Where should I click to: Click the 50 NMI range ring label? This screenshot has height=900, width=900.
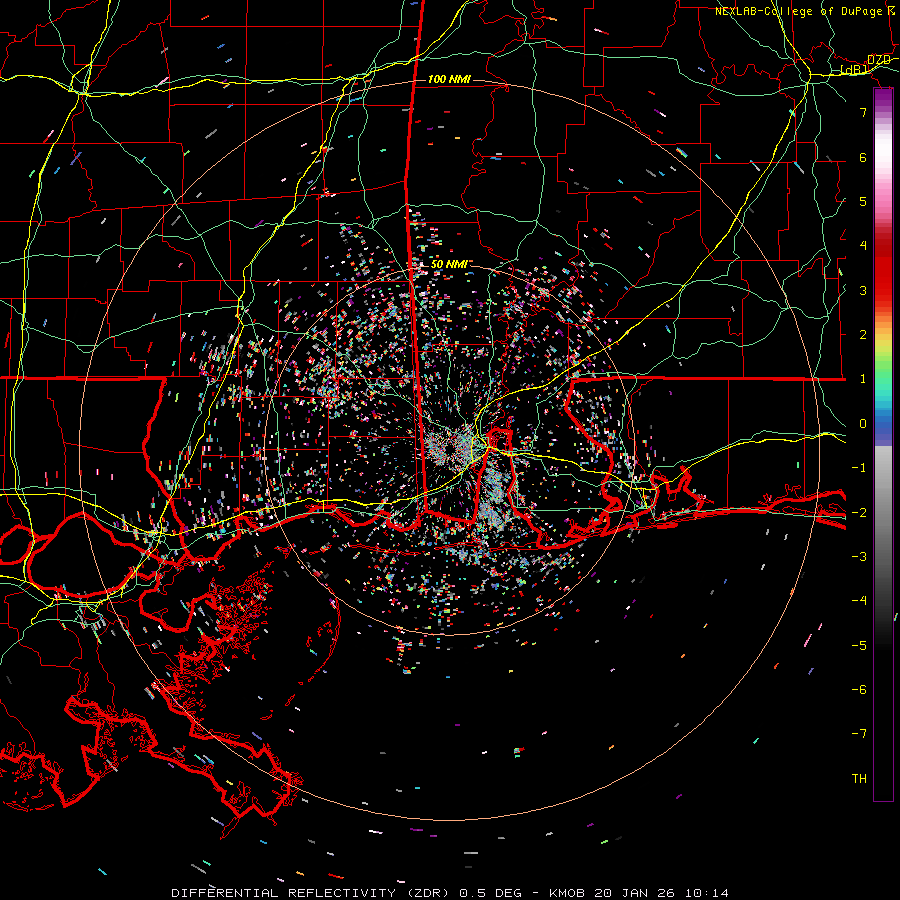449,264
